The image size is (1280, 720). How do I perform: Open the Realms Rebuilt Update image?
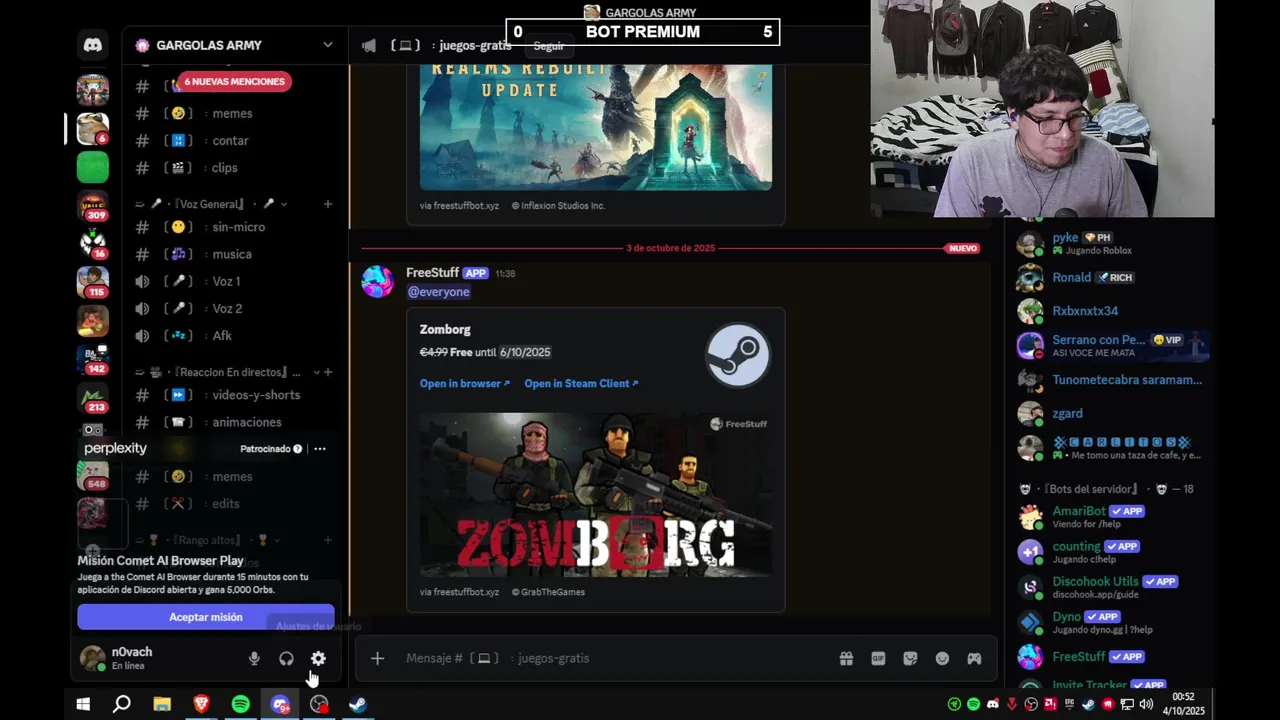tap(596, 127)
